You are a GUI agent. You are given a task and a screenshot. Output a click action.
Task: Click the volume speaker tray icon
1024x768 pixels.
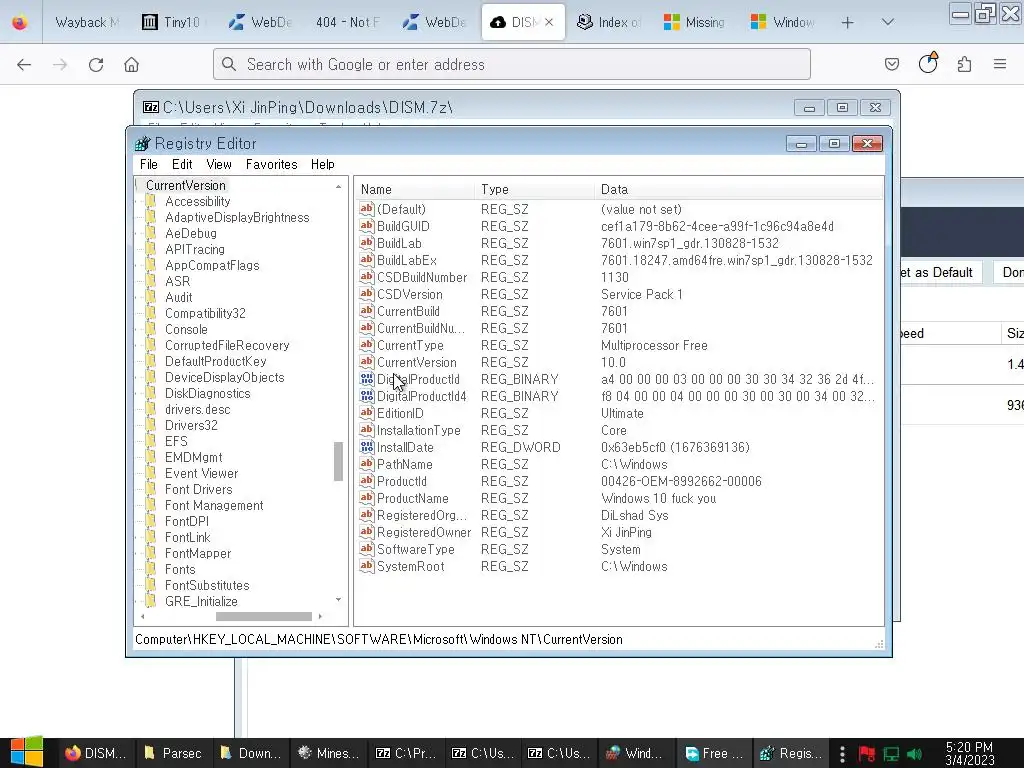click(x=914, y=754)
